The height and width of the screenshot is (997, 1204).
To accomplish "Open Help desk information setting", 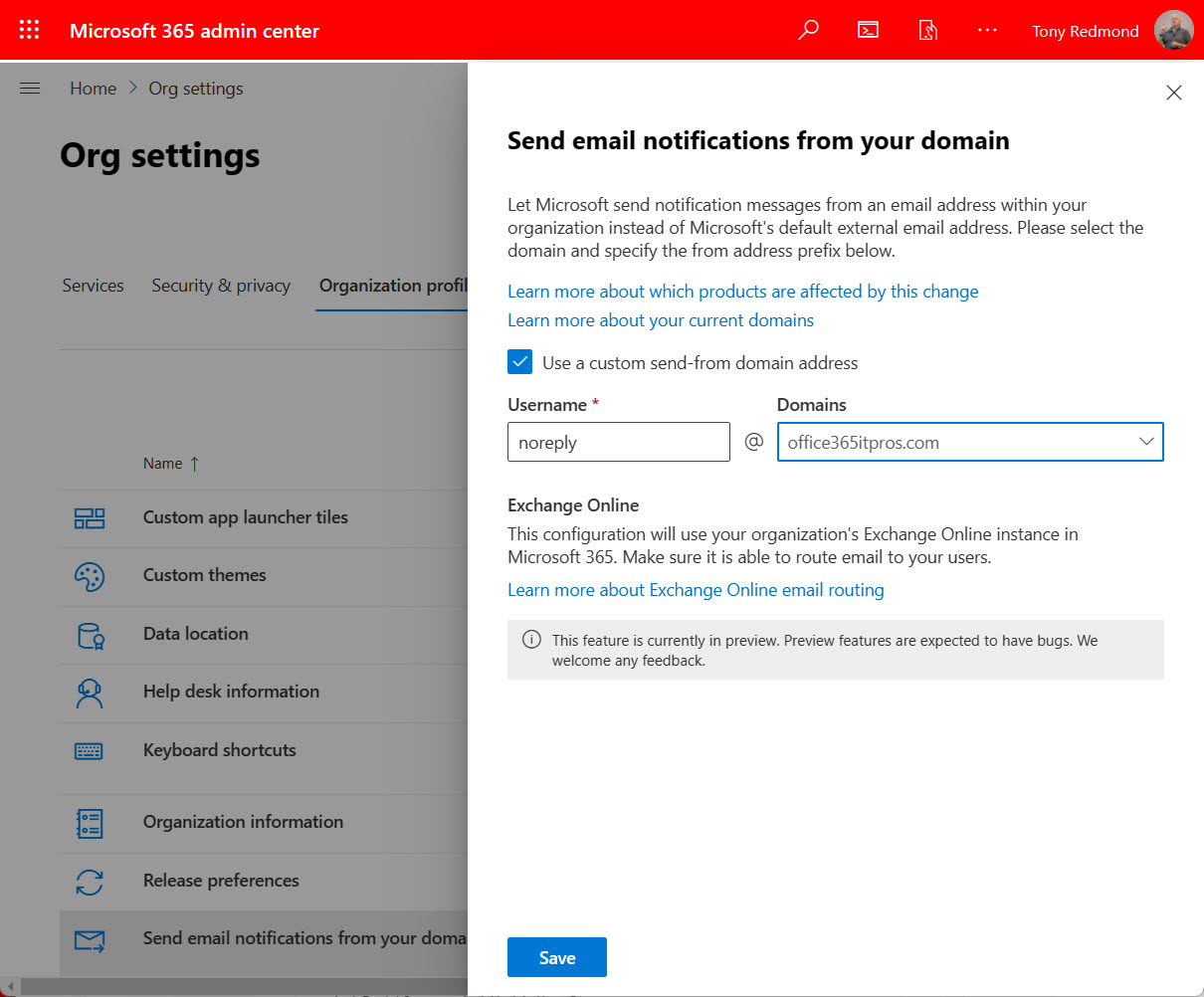I will [231, 692].
